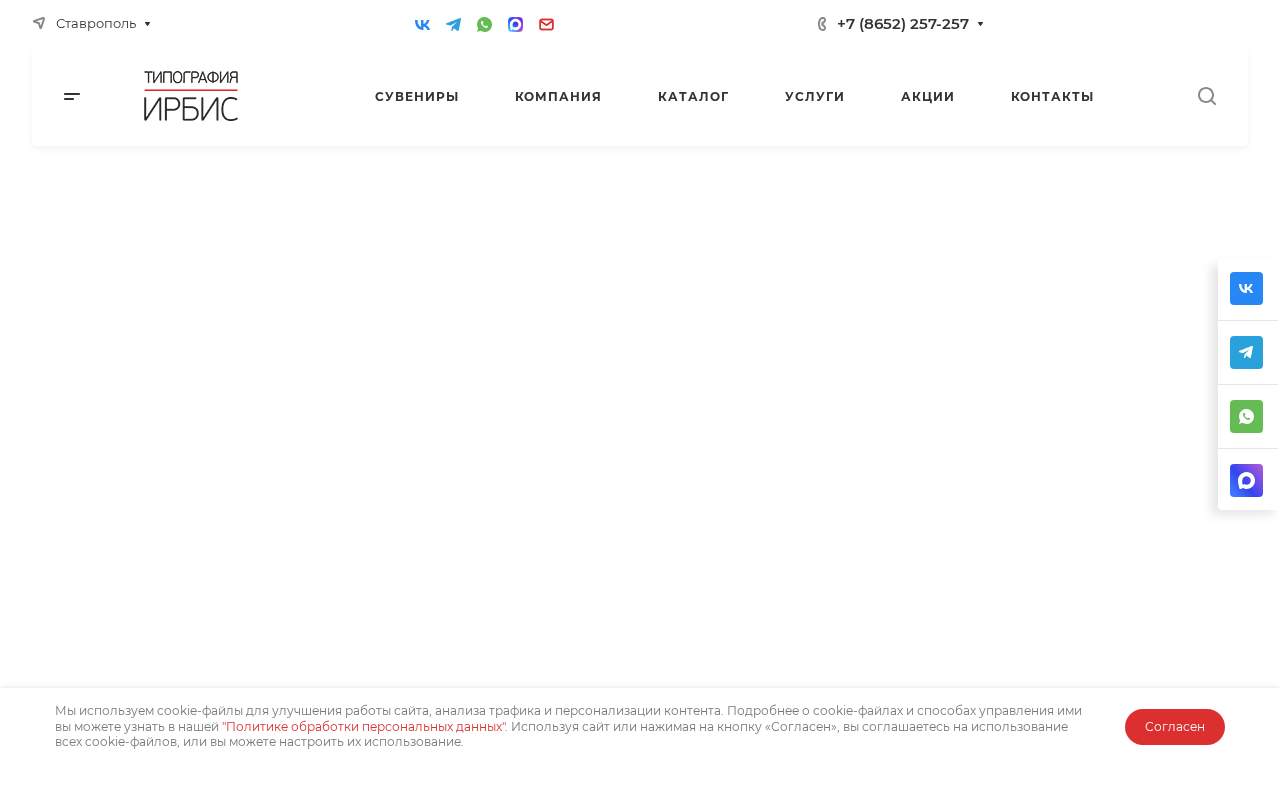This screenshot has width=1280, height=800.
Task: Open the Политике обработки персональных данных link
Action: click(364, 727)
